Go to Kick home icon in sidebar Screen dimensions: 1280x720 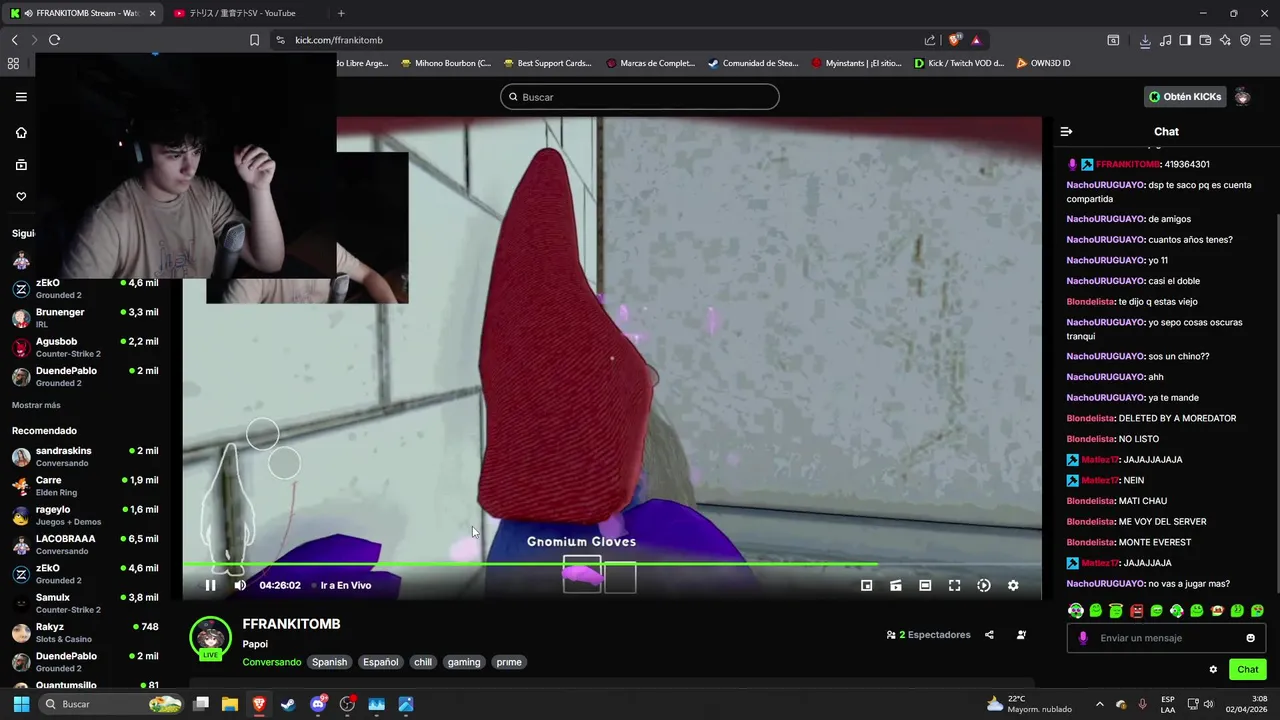(21, 133)
